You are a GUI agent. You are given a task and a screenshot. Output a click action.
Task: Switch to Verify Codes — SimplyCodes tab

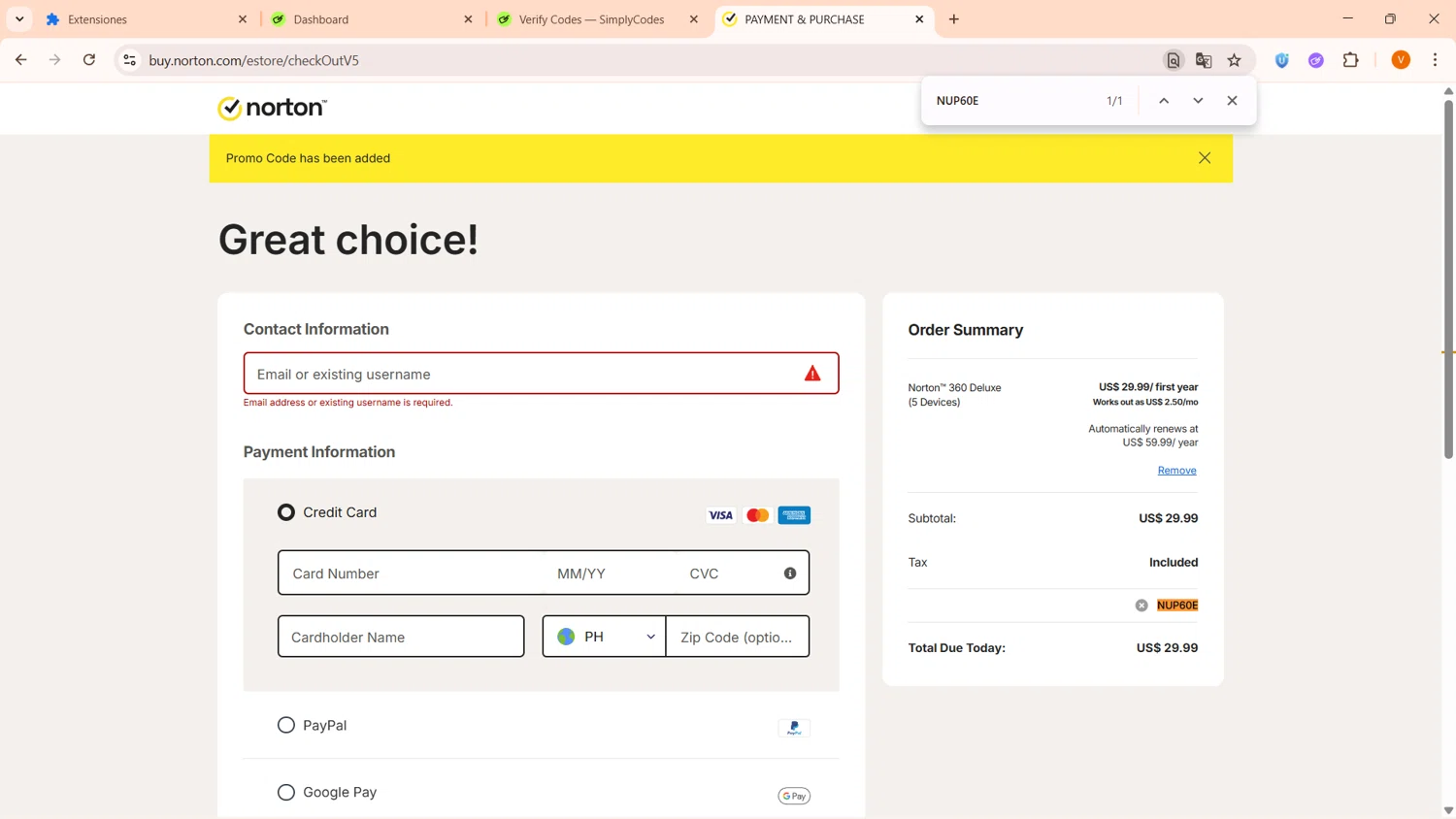point(596,19)
